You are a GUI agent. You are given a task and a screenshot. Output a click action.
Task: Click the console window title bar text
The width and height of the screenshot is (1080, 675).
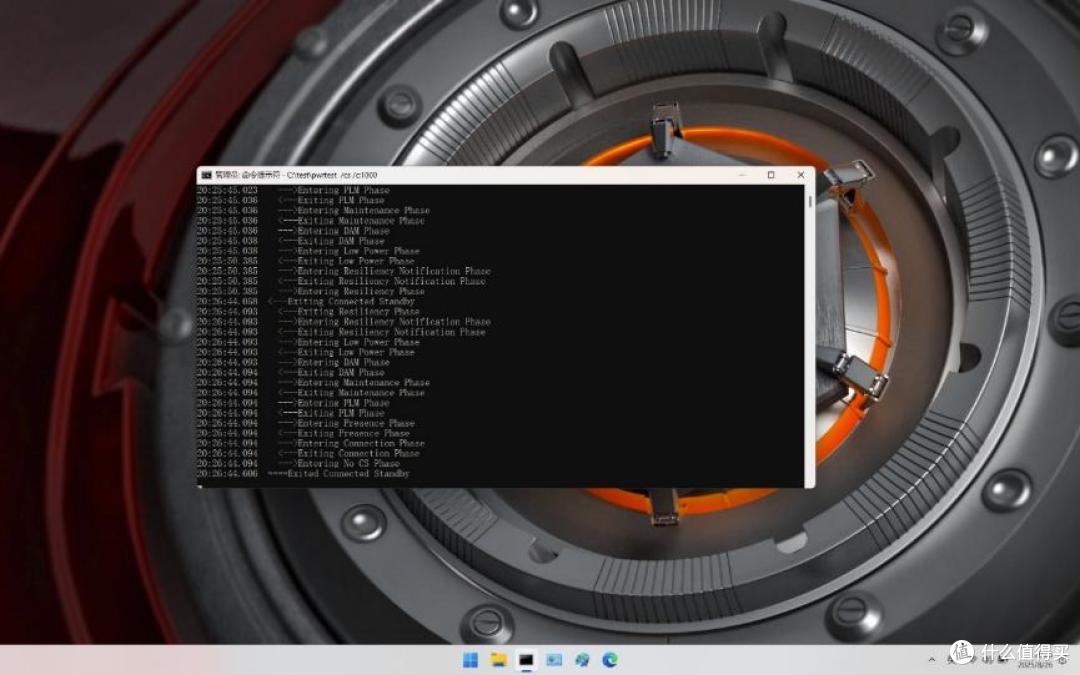(296, 175)
